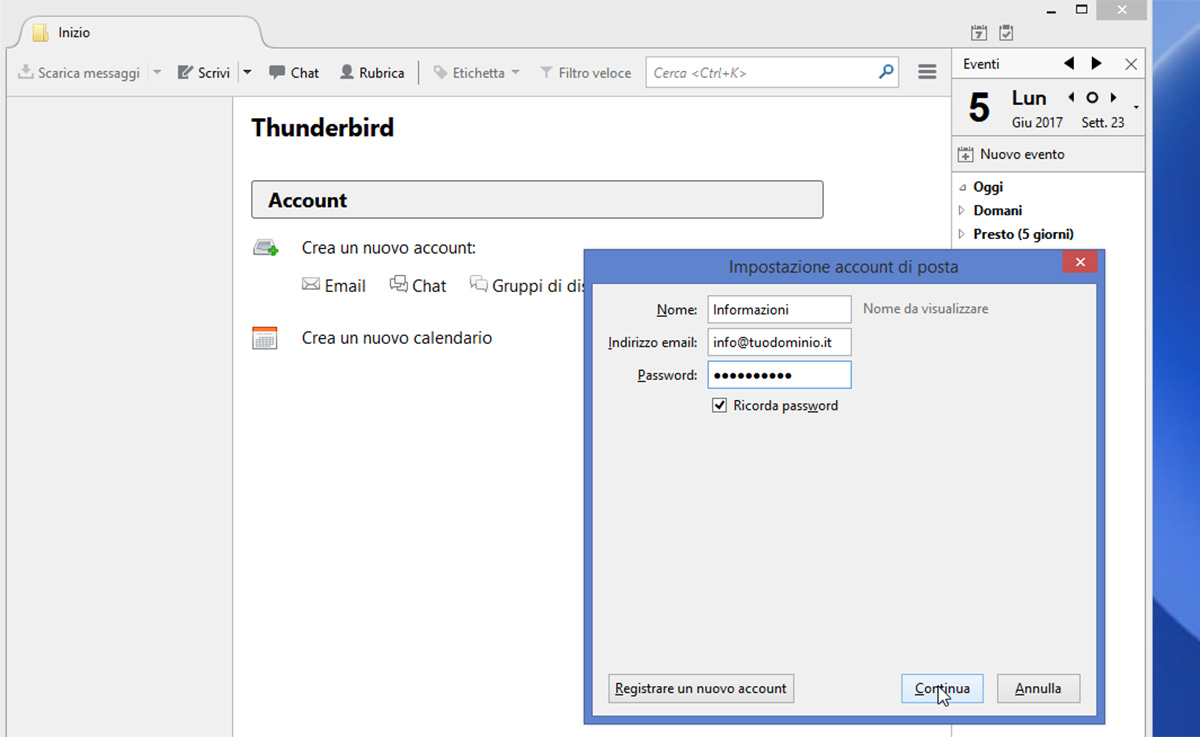The image size is (1200, 737).
Task: Open Etichetta tag dropdown
Action: pyautogui.click(x=477, y=73)
